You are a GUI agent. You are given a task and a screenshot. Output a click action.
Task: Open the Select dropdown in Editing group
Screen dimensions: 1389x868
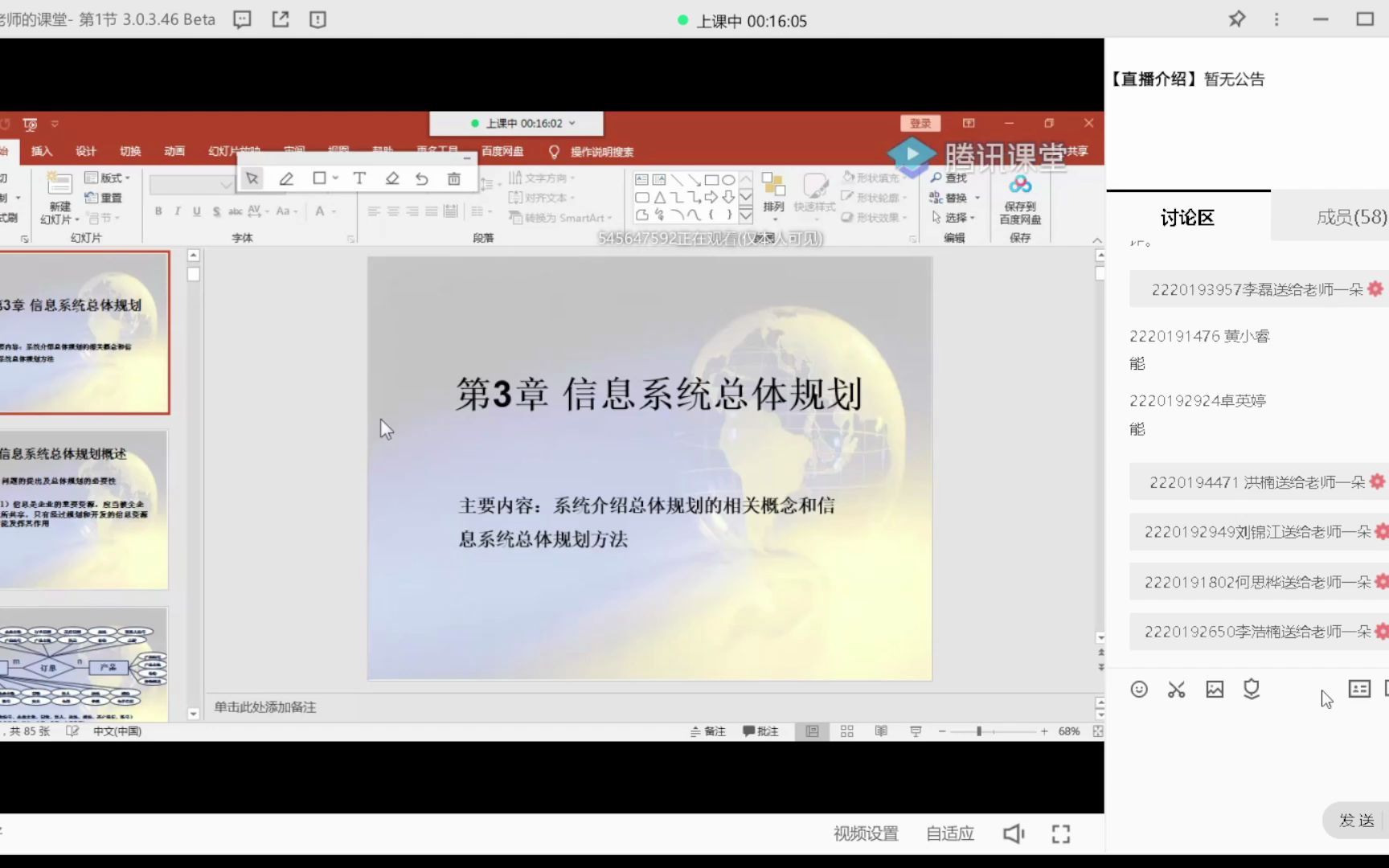tap(953, 217)
